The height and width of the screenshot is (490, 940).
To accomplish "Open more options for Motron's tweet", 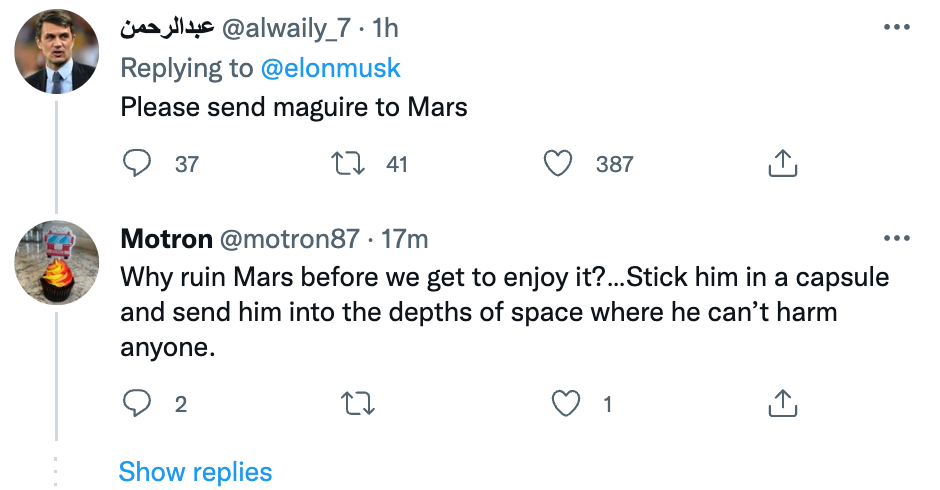I will point(896,239).
